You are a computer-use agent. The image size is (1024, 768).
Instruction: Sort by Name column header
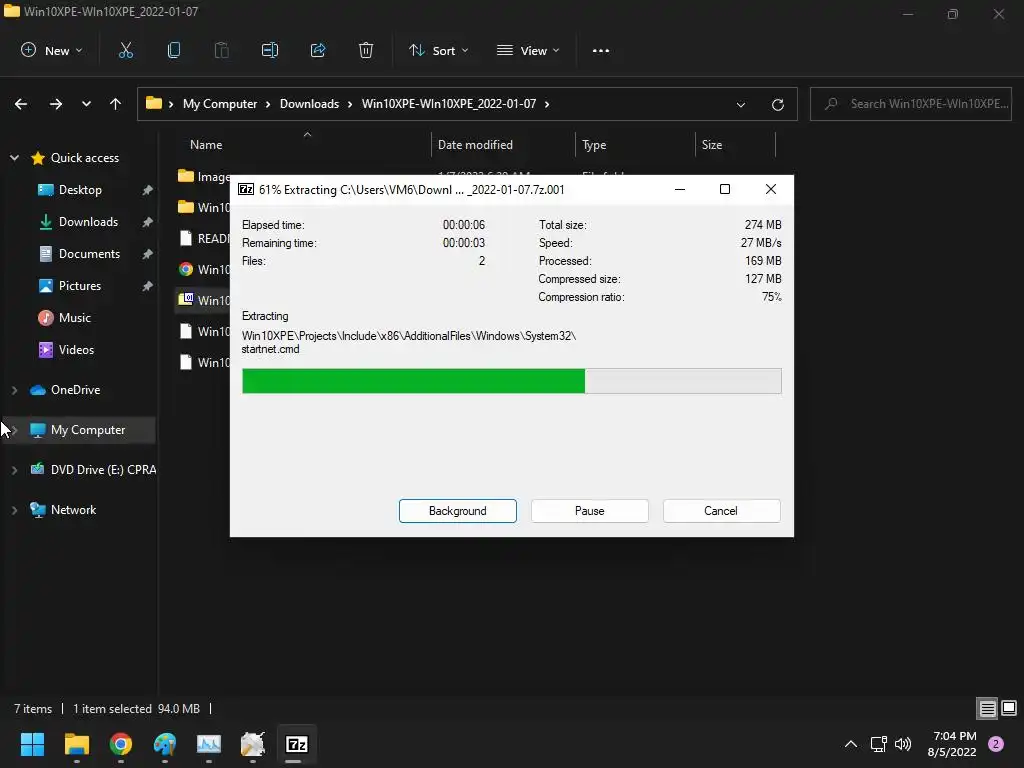[x=206, y=145]
